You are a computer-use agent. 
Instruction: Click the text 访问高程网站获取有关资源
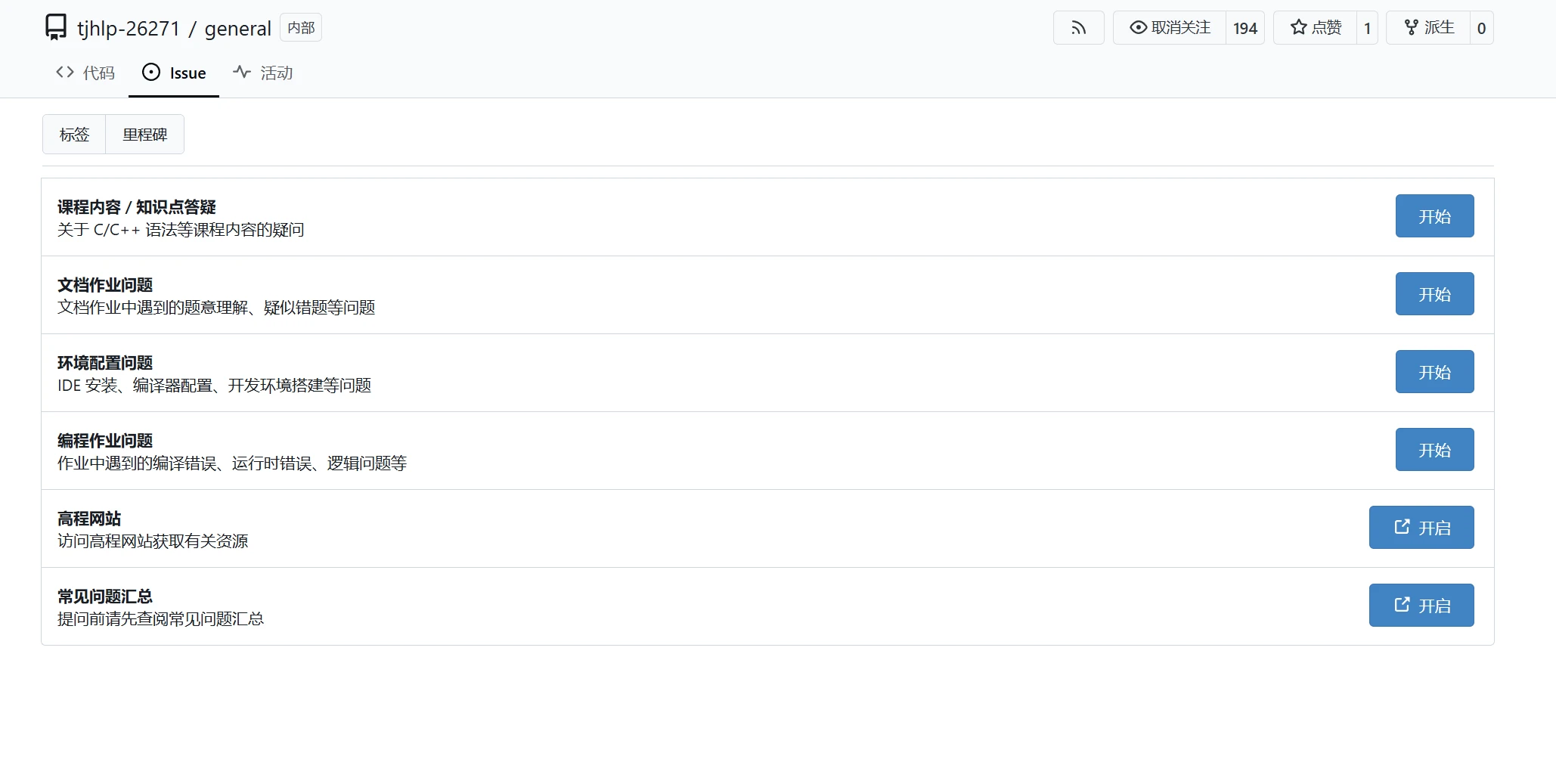(x=153, y=541)
